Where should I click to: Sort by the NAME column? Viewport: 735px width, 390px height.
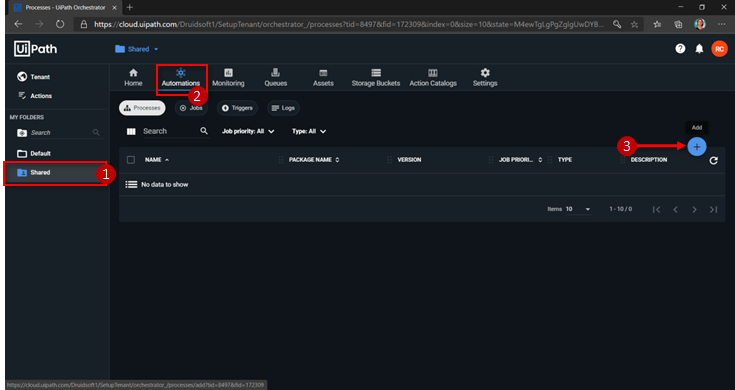pyautogui.click(x=157, y=160)
